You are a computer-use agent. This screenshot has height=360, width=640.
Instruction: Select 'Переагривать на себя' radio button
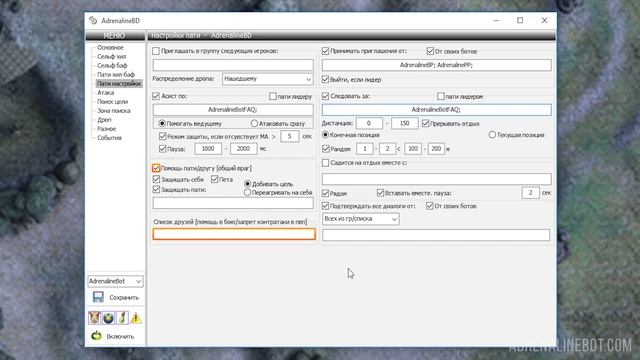[x=247, y=192]
